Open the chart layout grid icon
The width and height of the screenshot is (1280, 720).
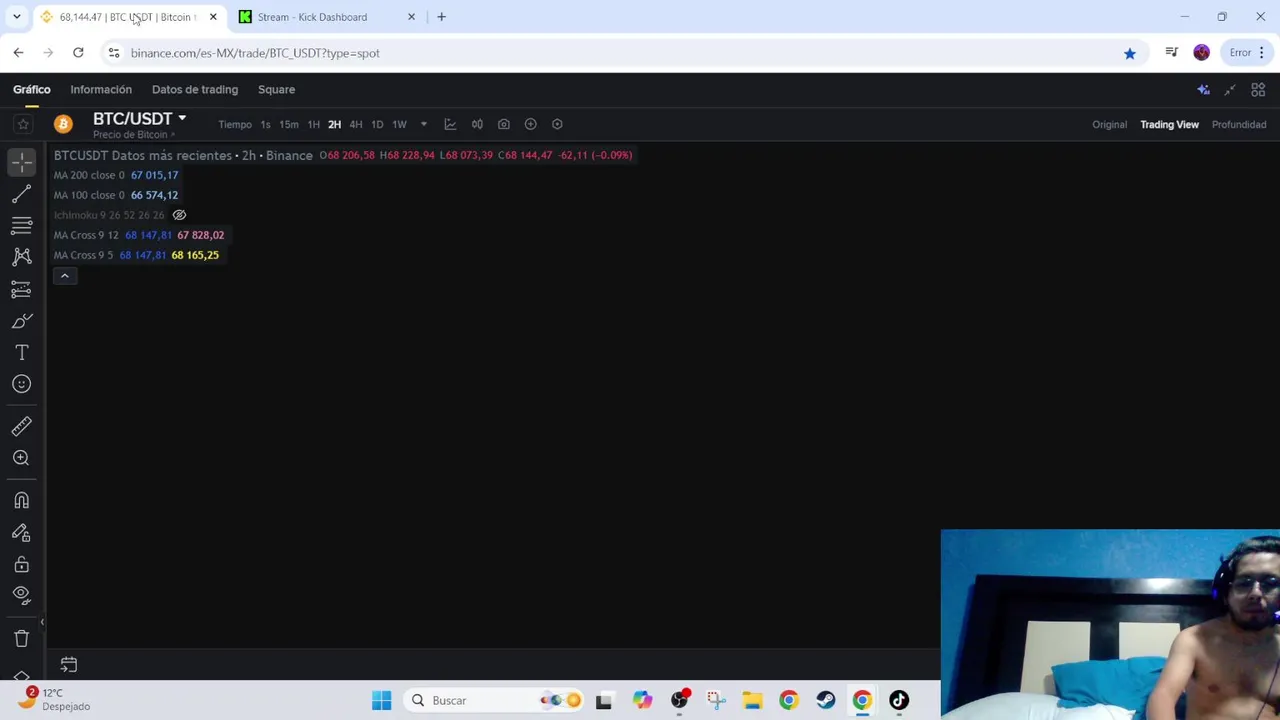click(1258, 90)
